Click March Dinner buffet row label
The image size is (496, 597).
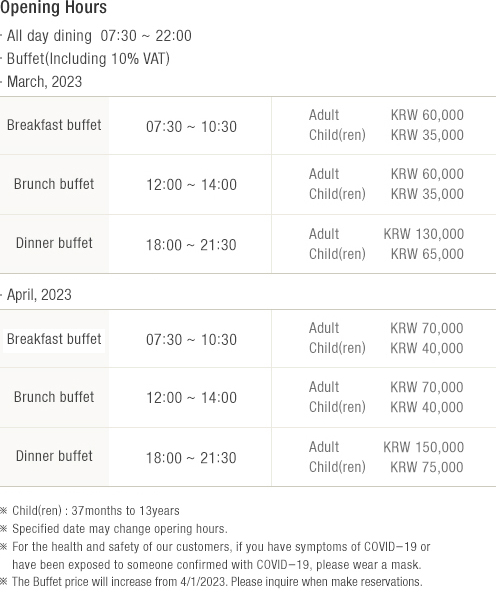click(54, 243)
